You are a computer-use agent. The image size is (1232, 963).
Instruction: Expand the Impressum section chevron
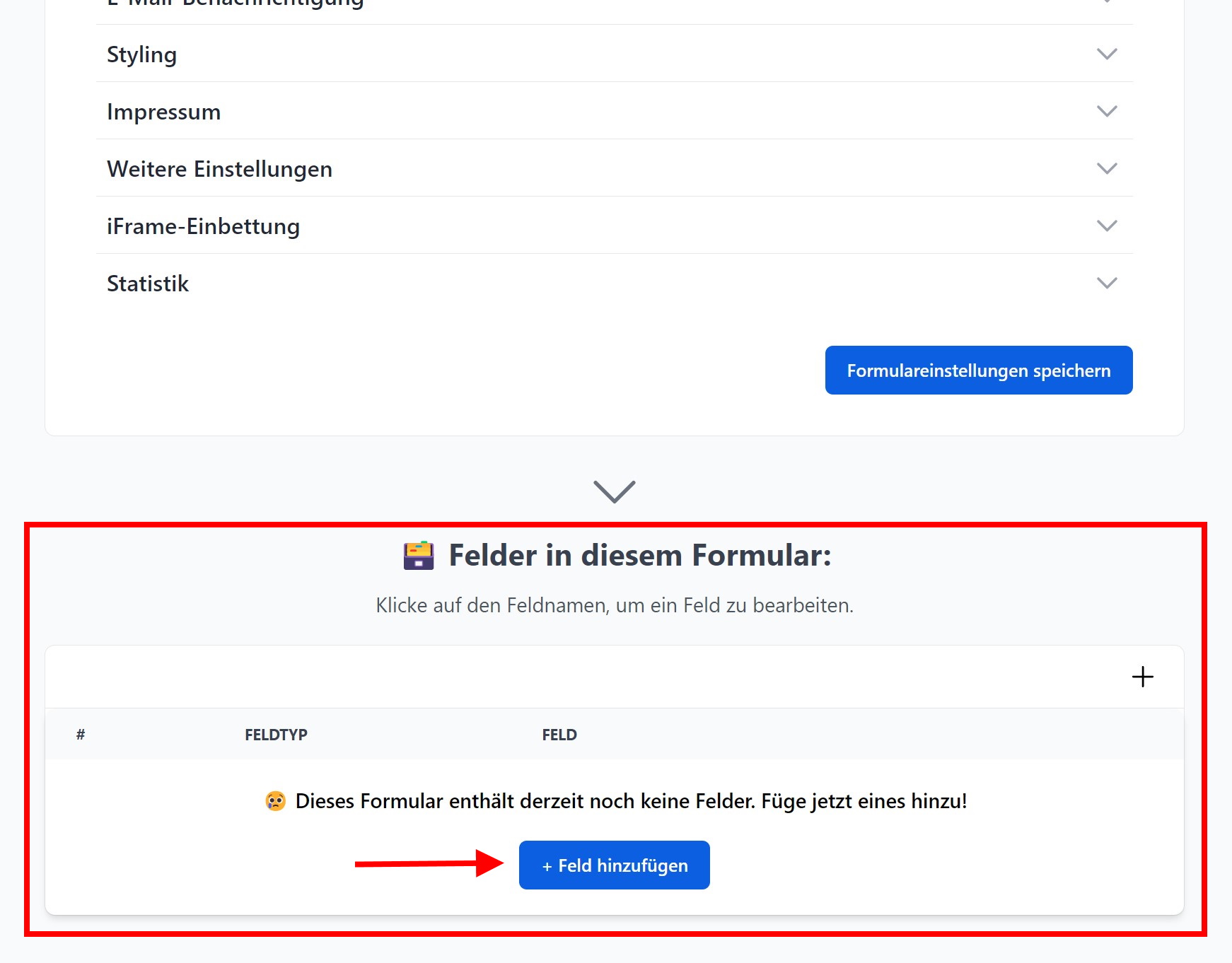[x=1106, y=112]
